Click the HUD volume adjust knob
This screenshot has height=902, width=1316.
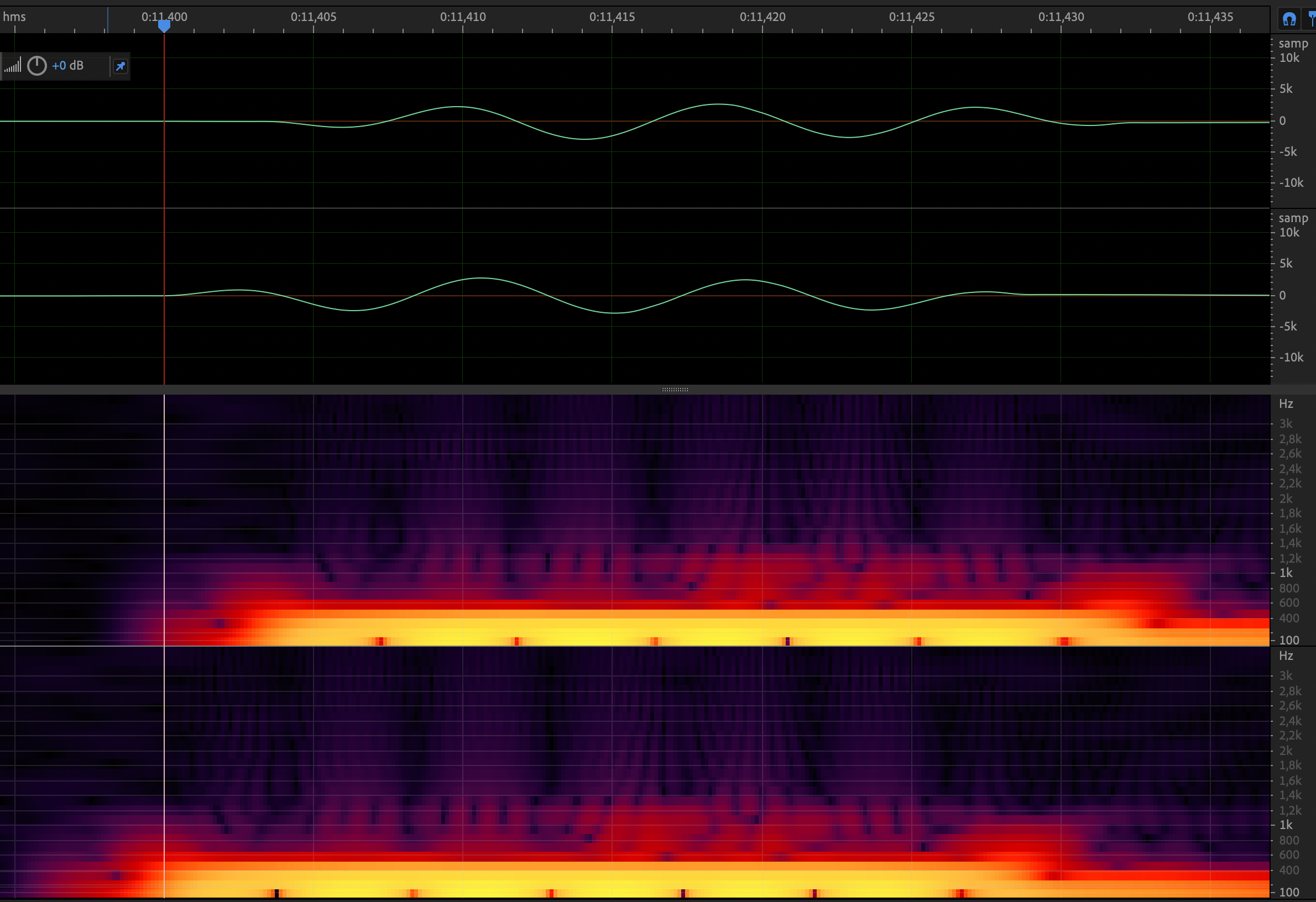coord(37,66)
